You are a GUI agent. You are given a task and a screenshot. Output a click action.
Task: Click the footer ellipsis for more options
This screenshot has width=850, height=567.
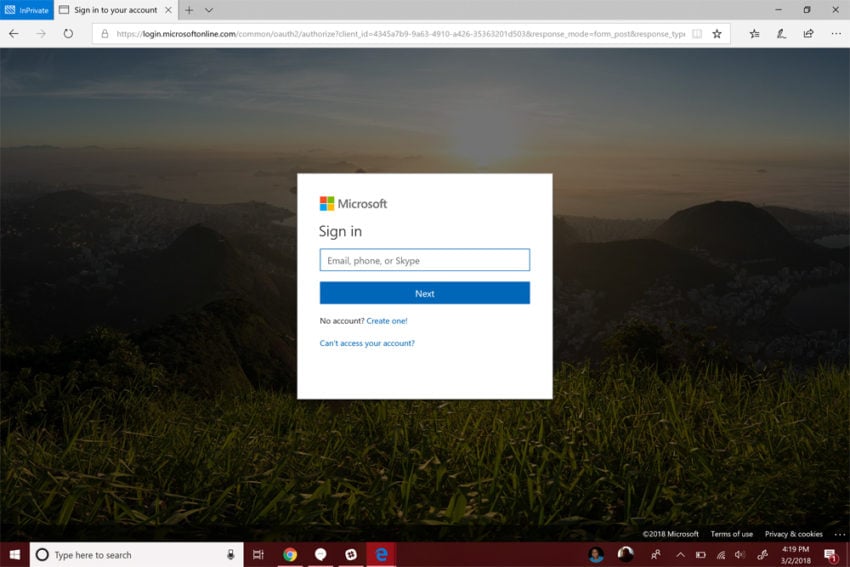click(839, 534)
